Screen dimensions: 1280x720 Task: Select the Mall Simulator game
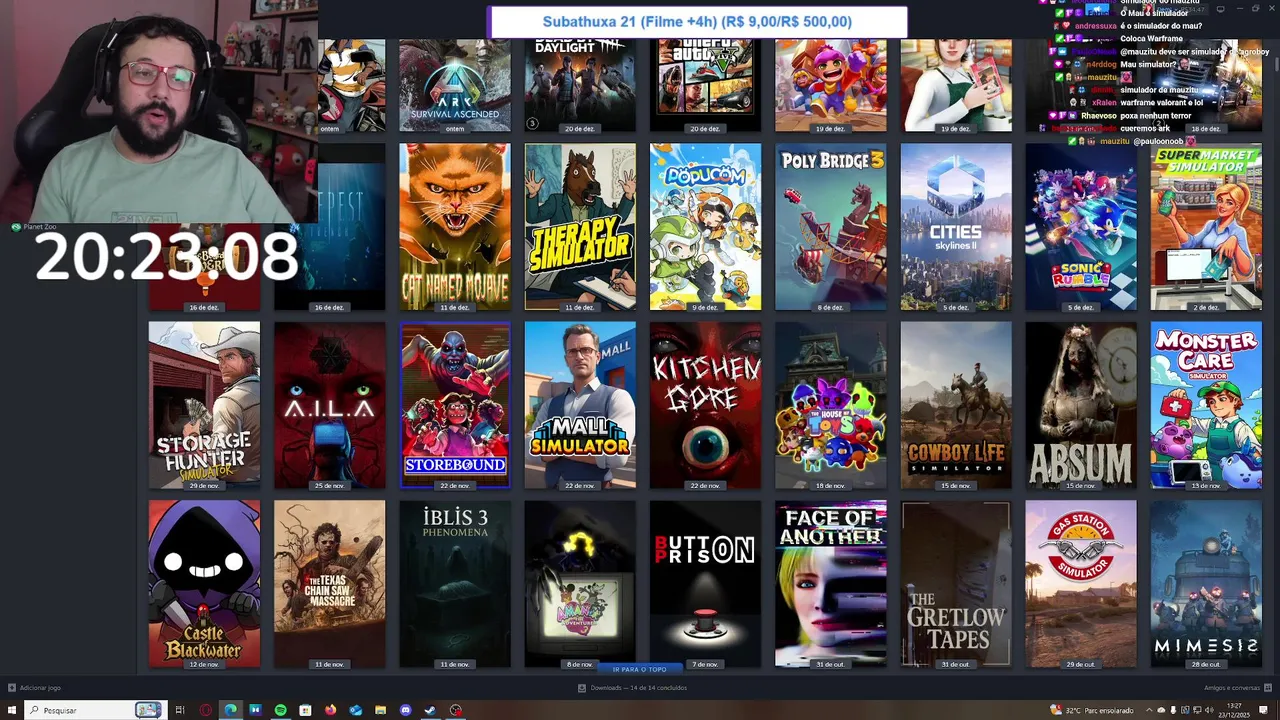coord(580,405)
